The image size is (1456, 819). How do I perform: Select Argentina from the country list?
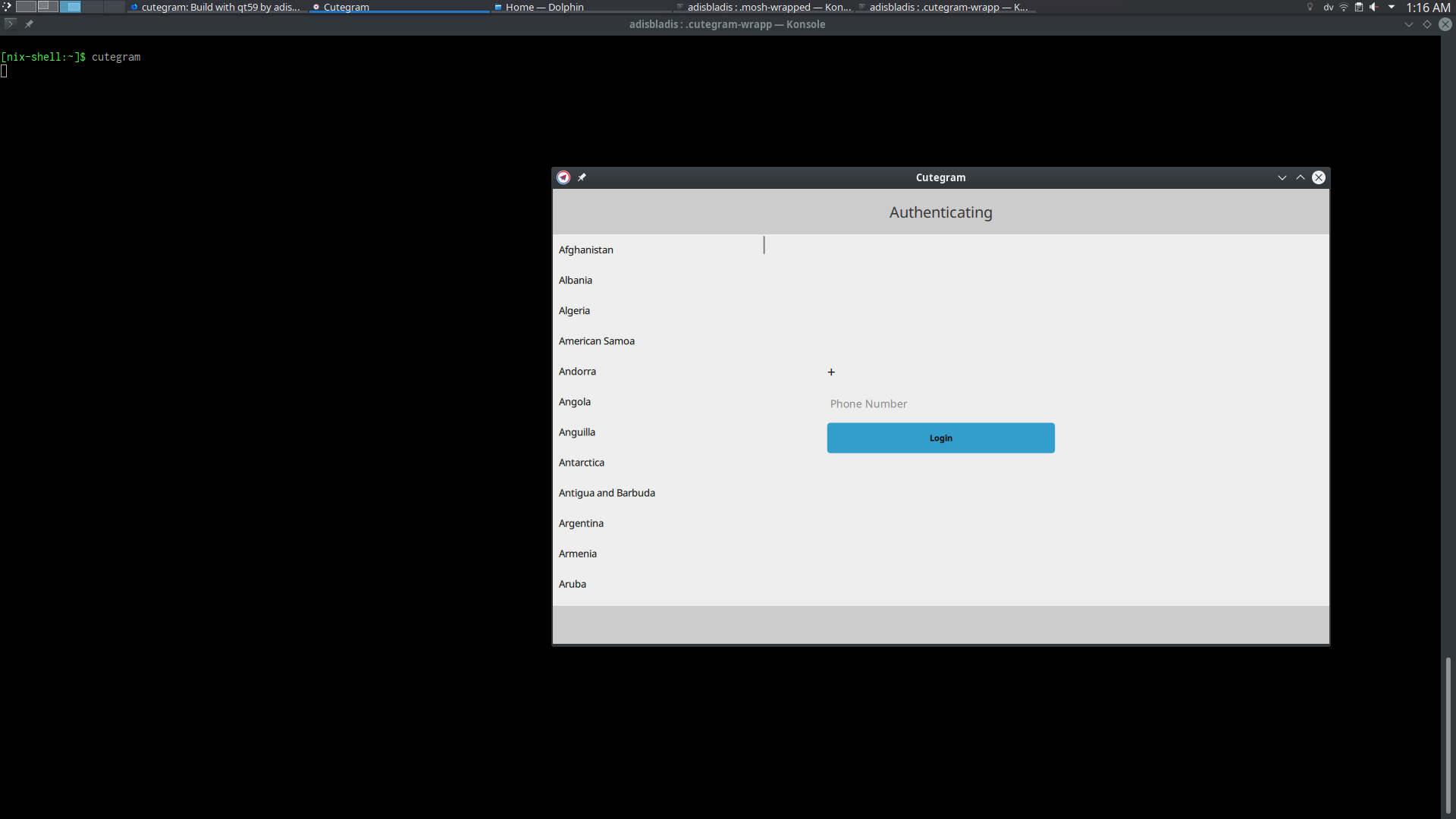click(x=581, y=523)
